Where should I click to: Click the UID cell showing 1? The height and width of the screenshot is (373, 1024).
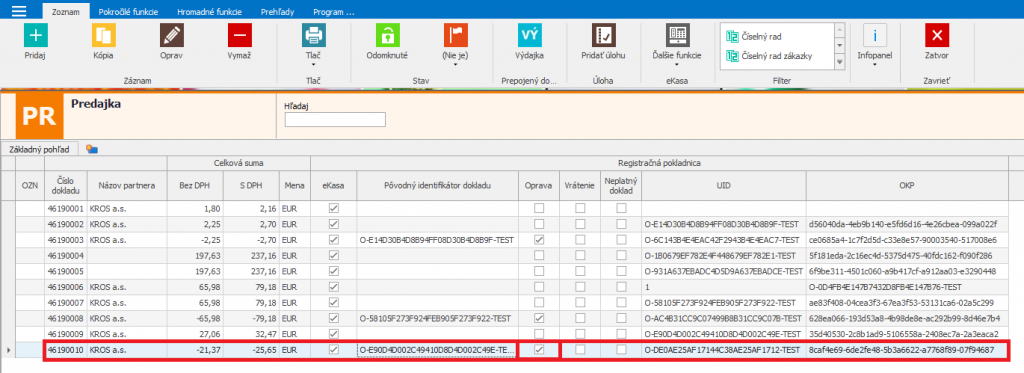[724, 287]
